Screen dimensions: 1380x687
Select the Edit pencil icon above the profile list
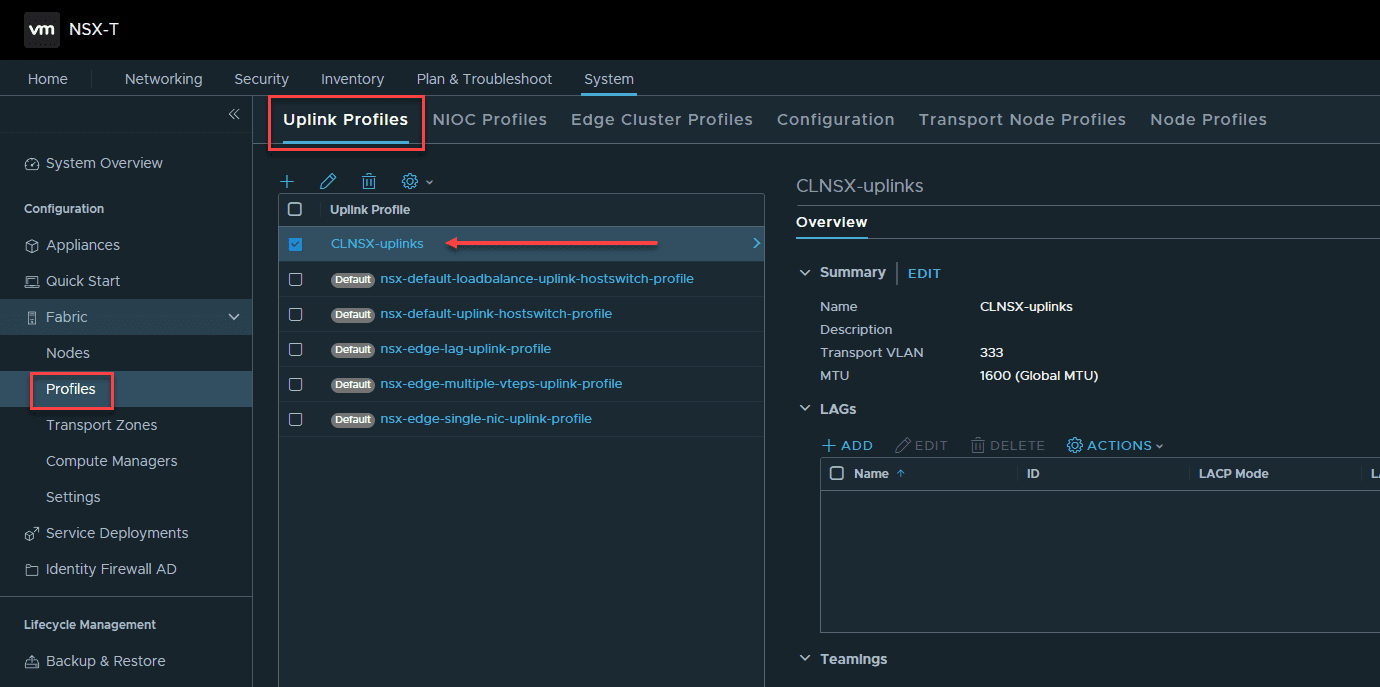tap(328, 181)
